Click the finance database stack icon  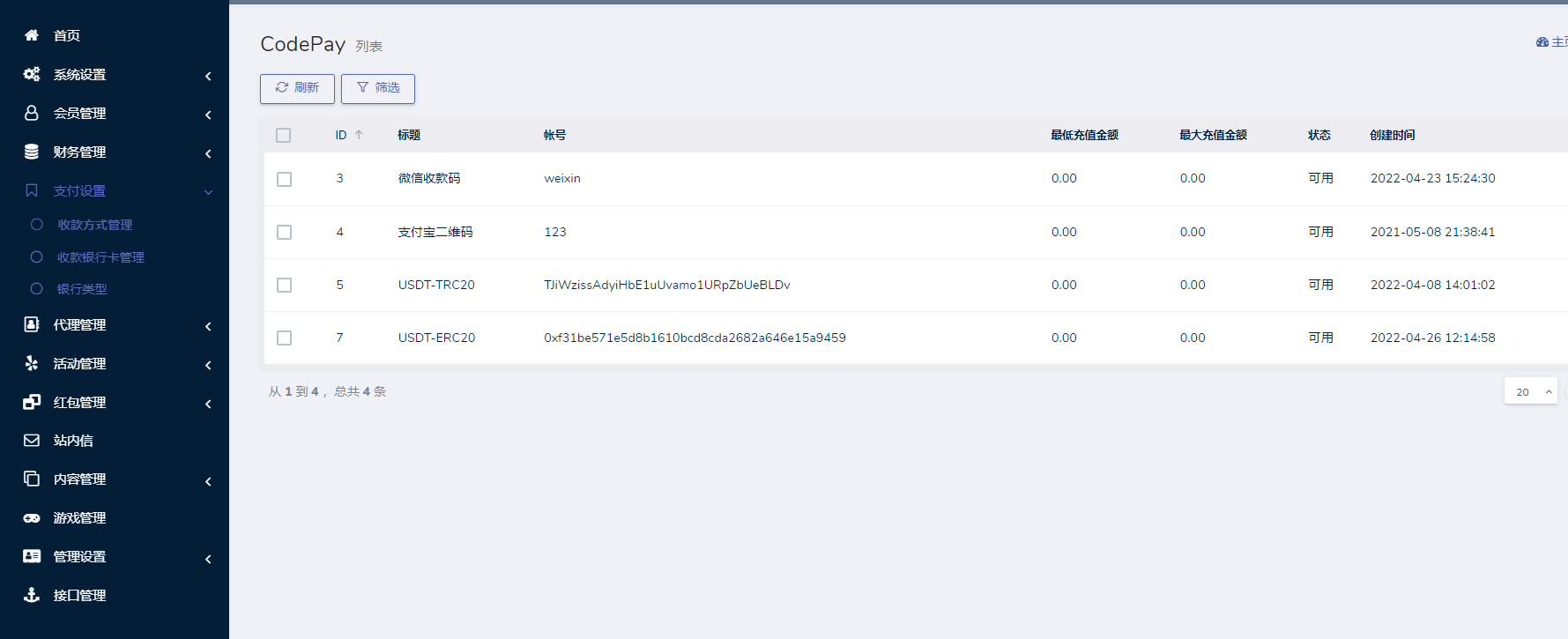pyautogui.click(x=32, y=152)
